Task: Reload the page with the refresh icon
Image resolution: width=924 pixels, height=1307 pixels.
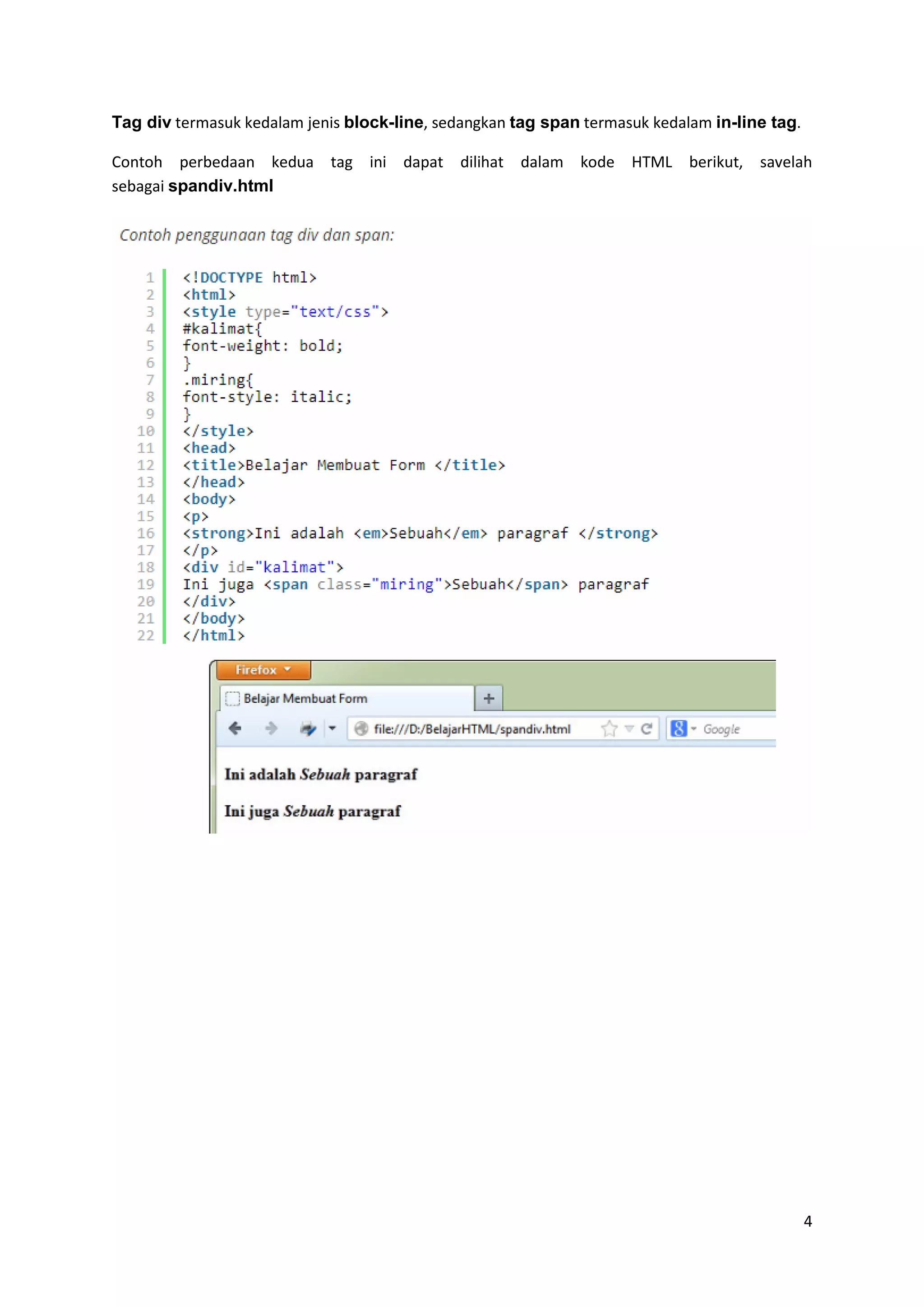Action: point(647,728)
